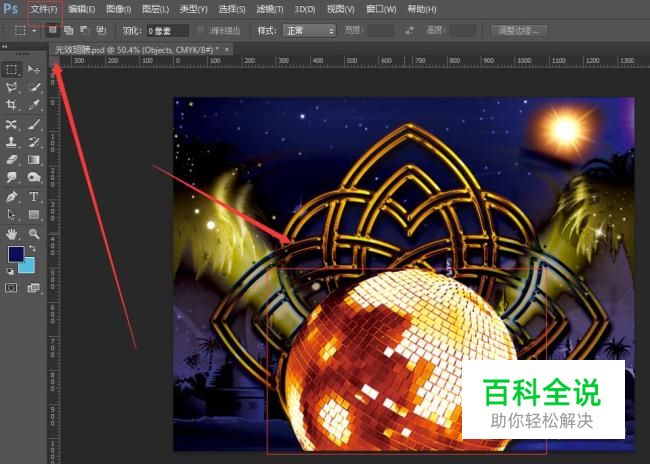Open the 帮助(H) menu
650x464 pixels.
[x=422, y=9]
